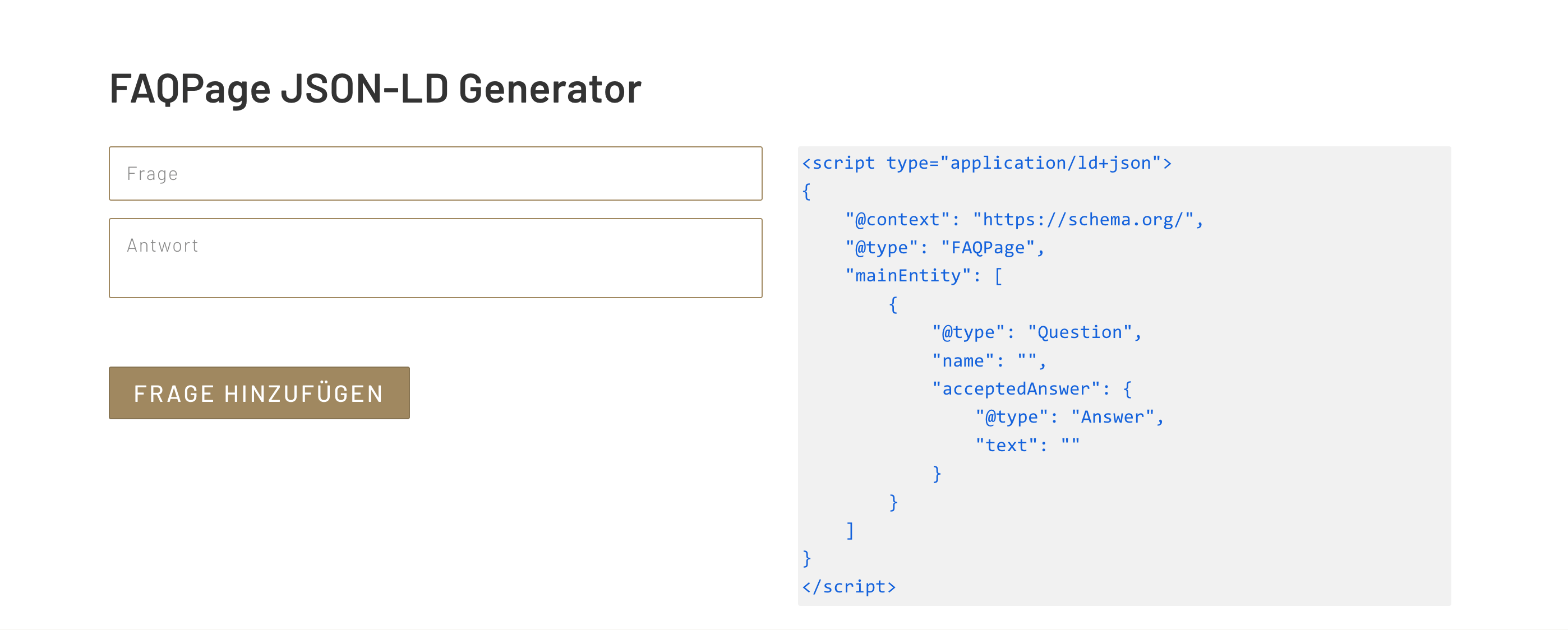Focus the Antwort text area
This screenshot has width=1568, height=630.
435,258
